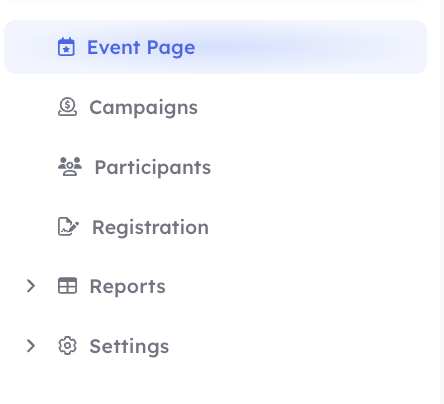
Task: Open the Event Page text label
Action: pos(141,48)
